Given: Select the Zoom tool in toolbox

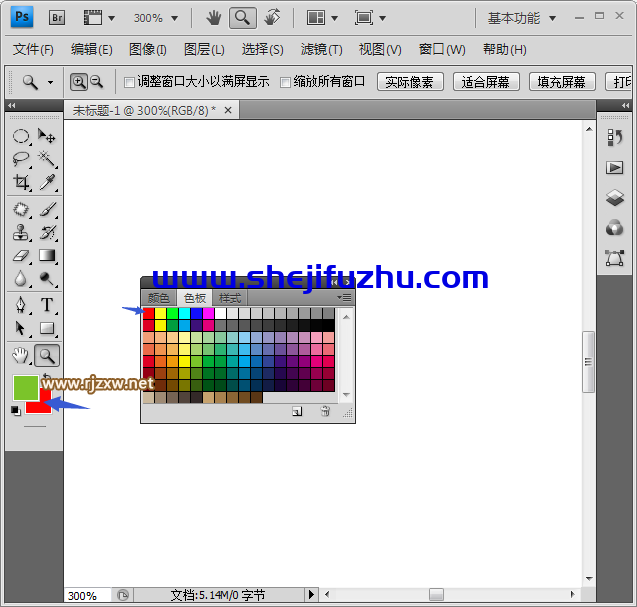Looking at the screenshot, I should coord(47,356).
